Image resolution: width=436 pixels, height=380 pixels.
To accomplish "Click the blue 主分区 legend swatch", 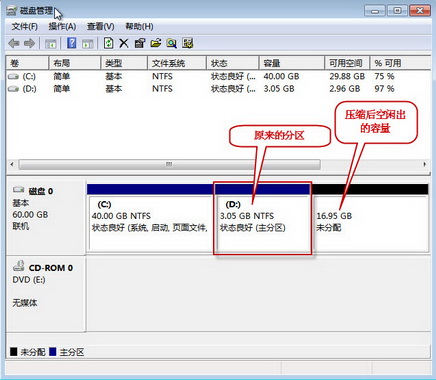I will [x=52, y=352].
